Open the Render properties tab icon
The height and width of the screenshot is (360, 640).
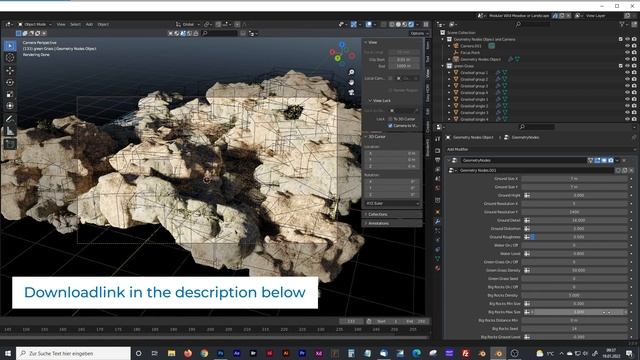pos(438,151)
